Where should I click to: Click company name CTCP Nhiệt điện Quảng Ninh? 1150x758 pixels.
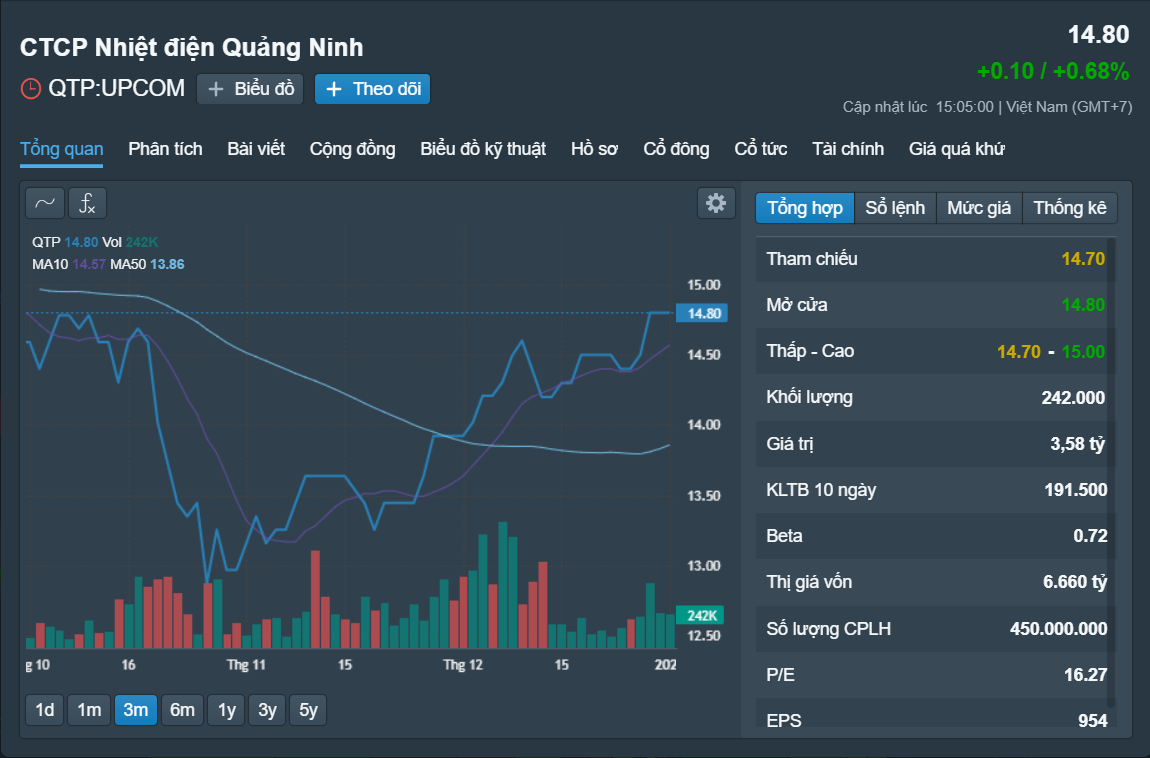(191, 48)
